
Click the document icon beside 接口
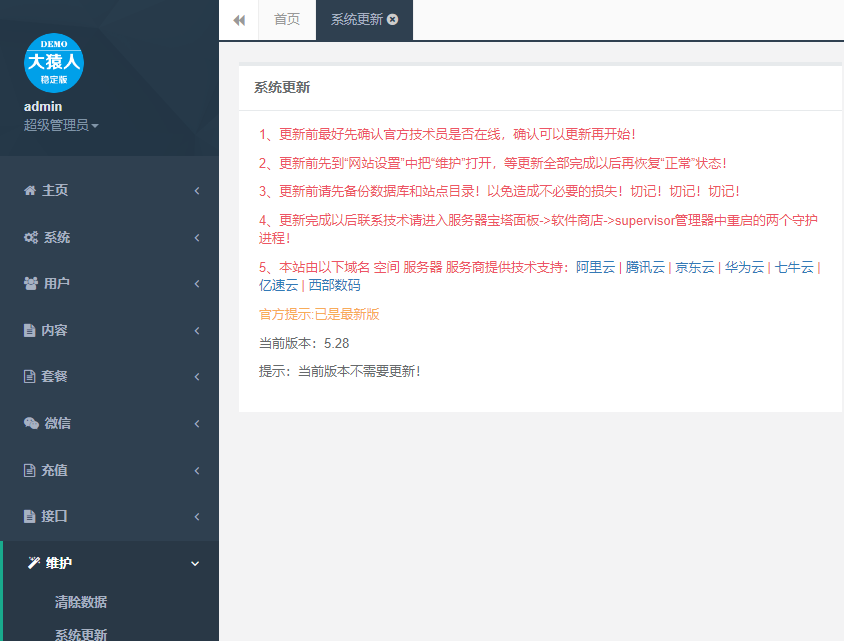click(30, 517)
